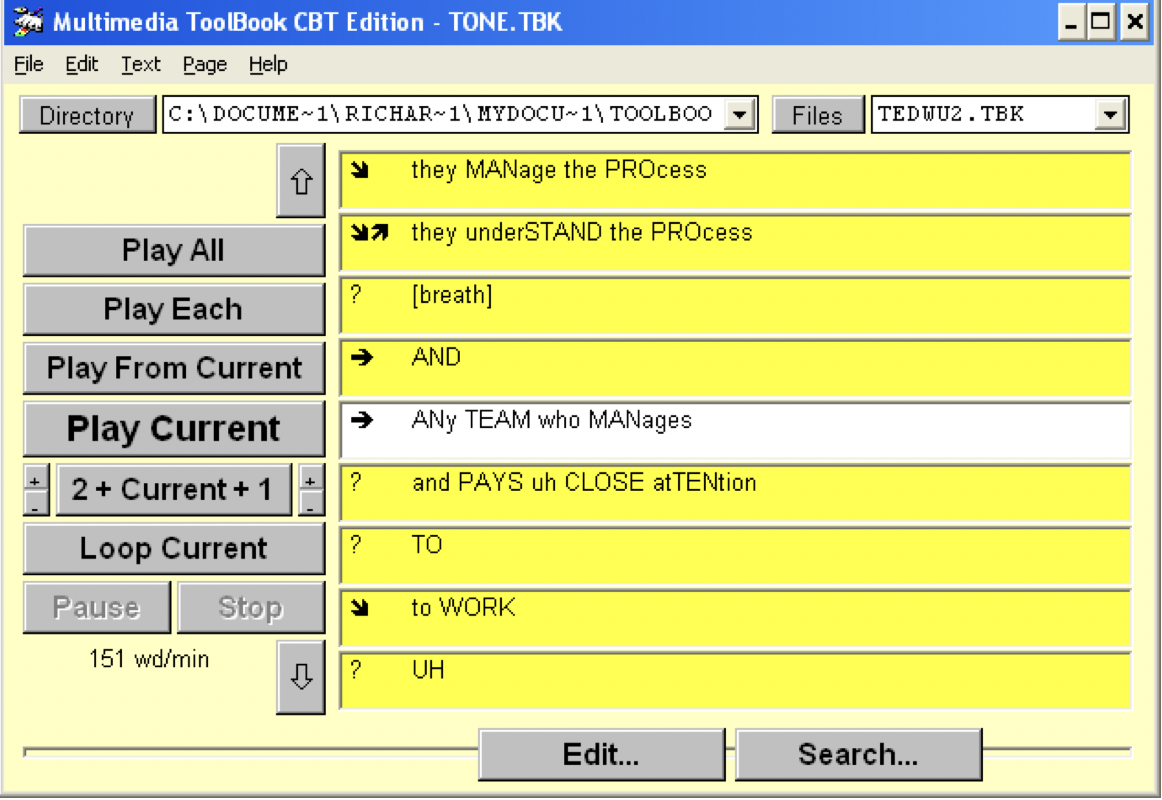Click Play Current

tap(173, 428)
